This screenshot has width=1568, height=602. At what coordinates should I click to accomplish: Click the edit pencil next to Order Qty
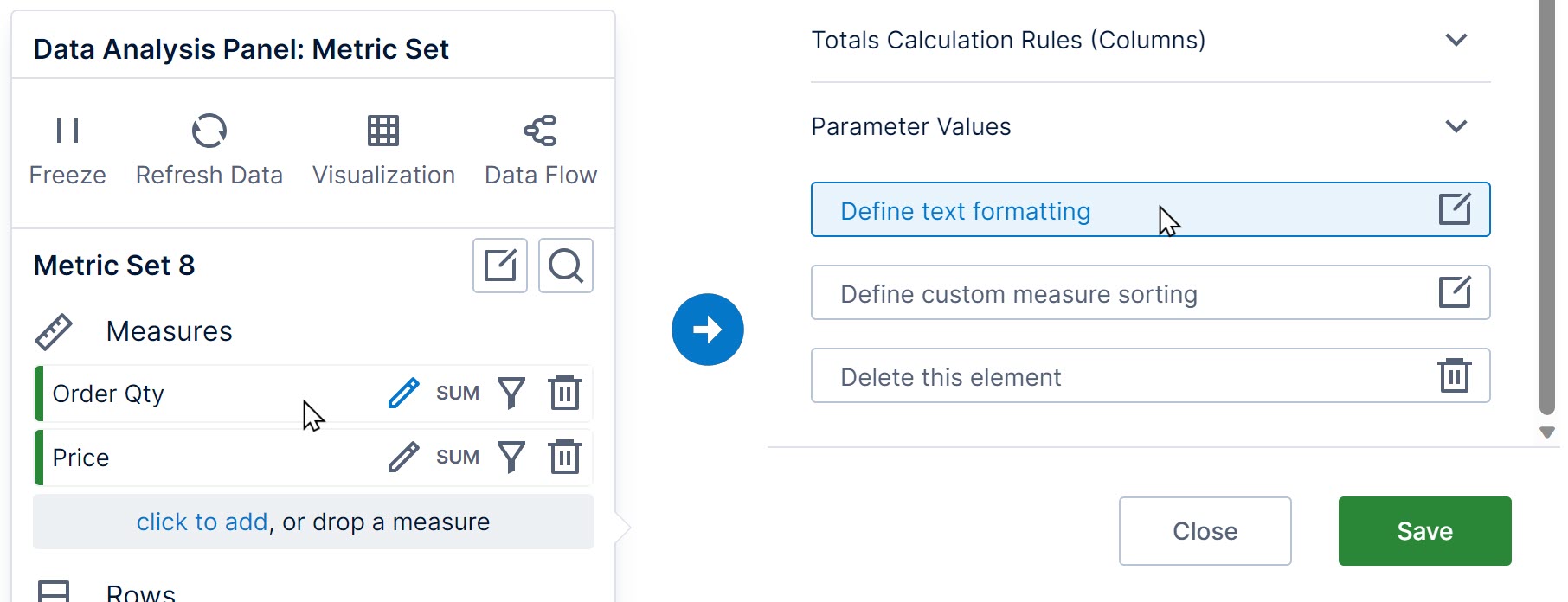click(x=402, y=393)
